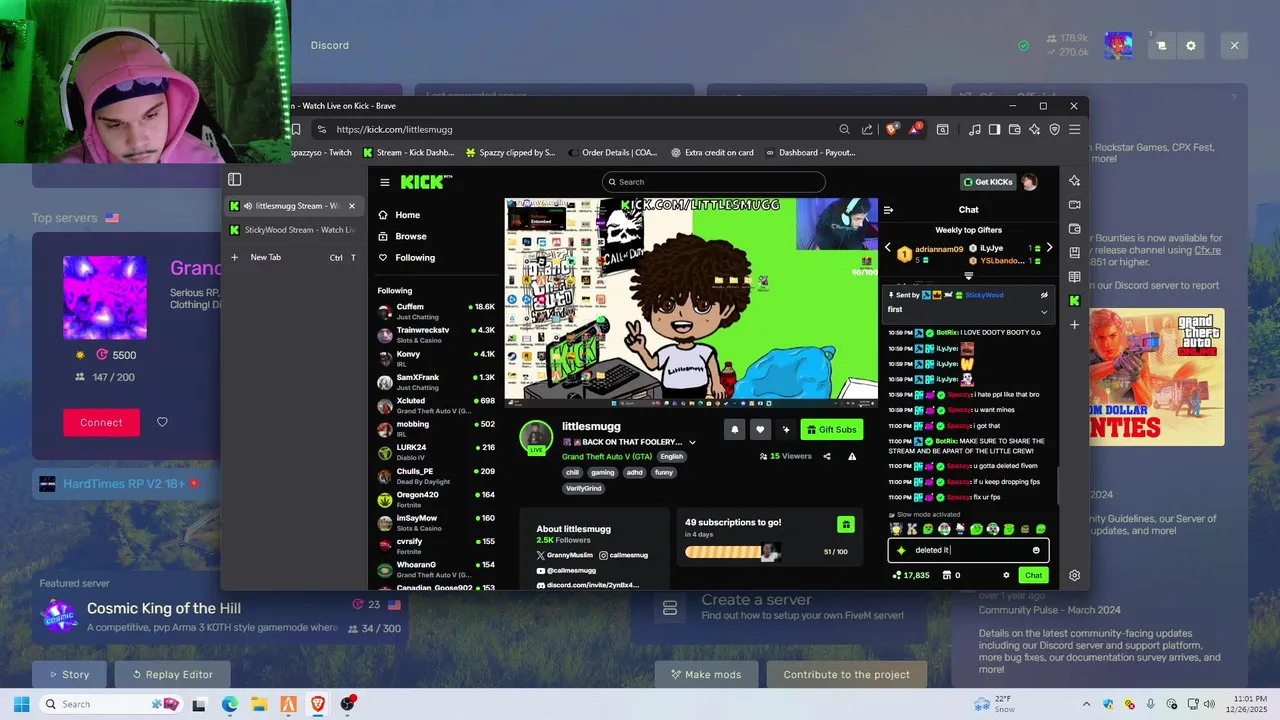
Task: Turn on notifications bell for littlesmugg
Action: pyautogui.click(x=735, y=429)
